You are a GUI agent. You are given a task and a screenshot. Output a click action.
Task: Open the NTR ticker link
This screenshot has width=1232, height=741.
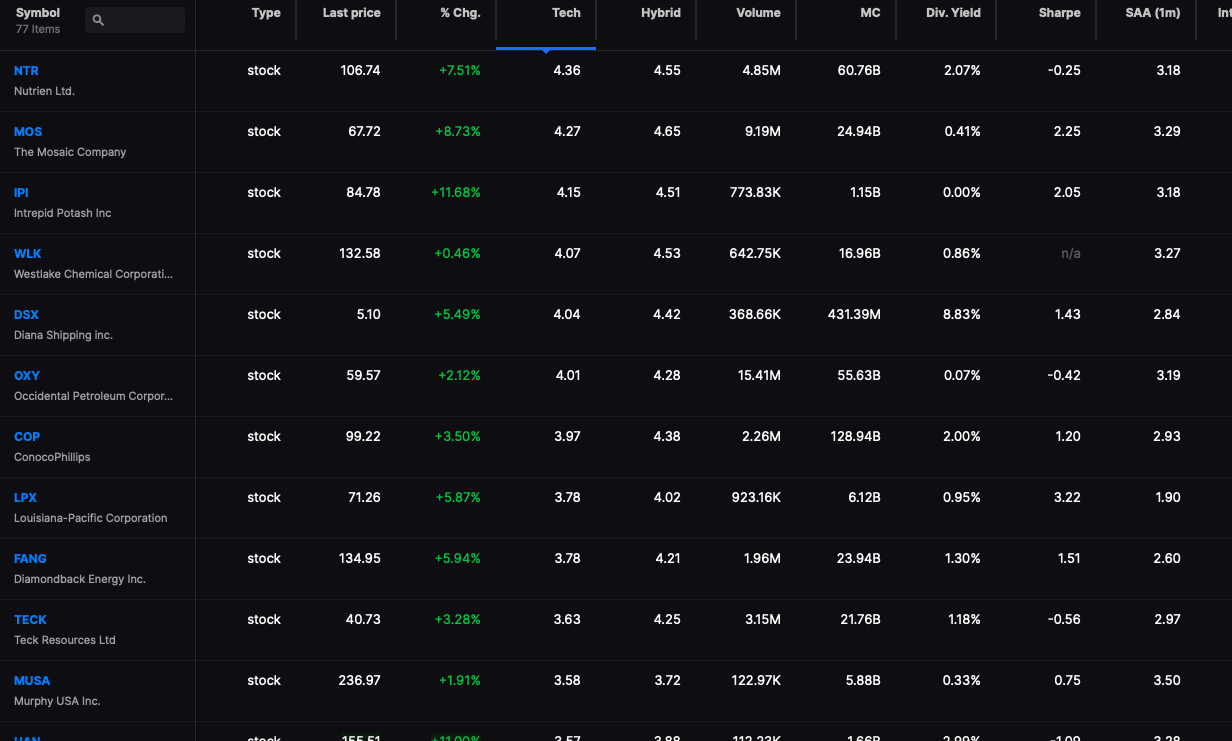point(26,71)
